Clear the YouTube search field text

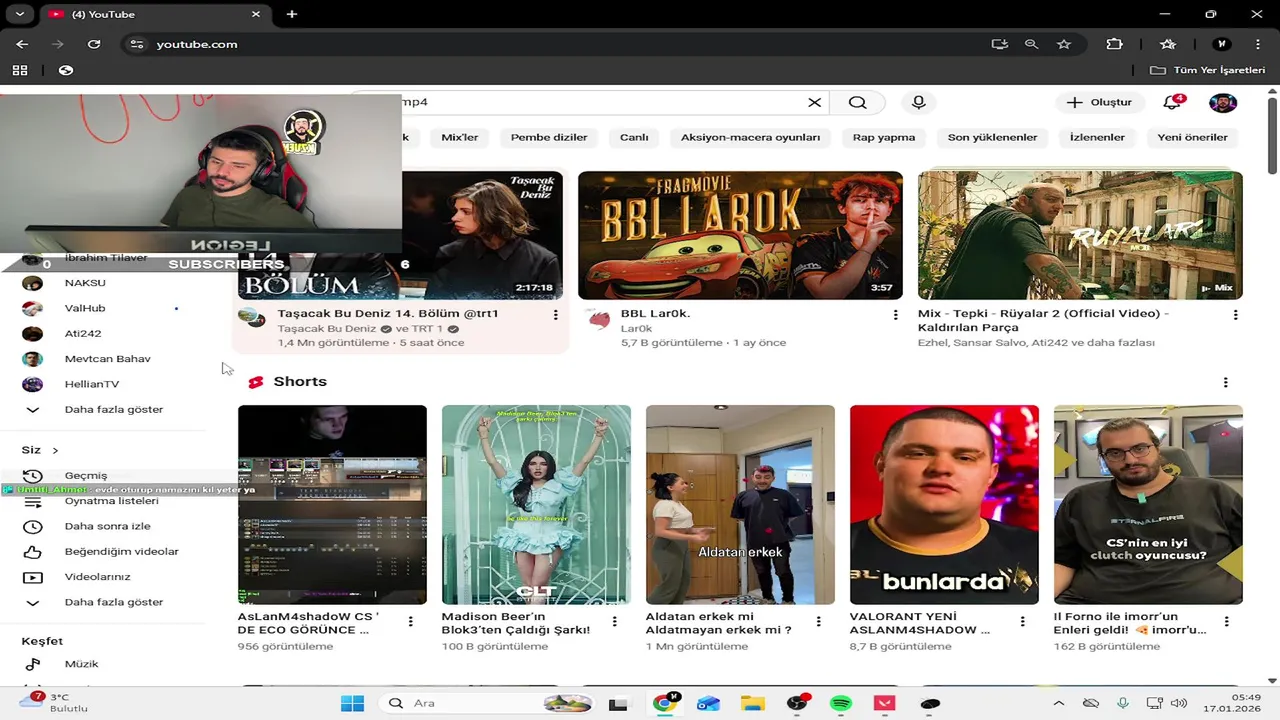point(814,102)
